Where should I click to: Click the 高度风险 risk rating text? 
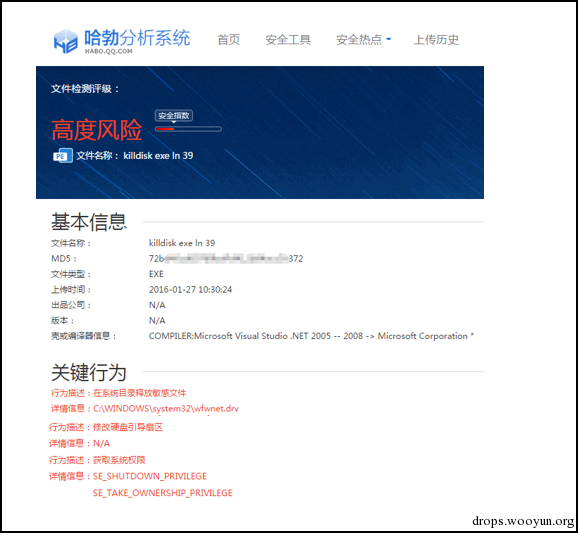(x=97, y=130)
